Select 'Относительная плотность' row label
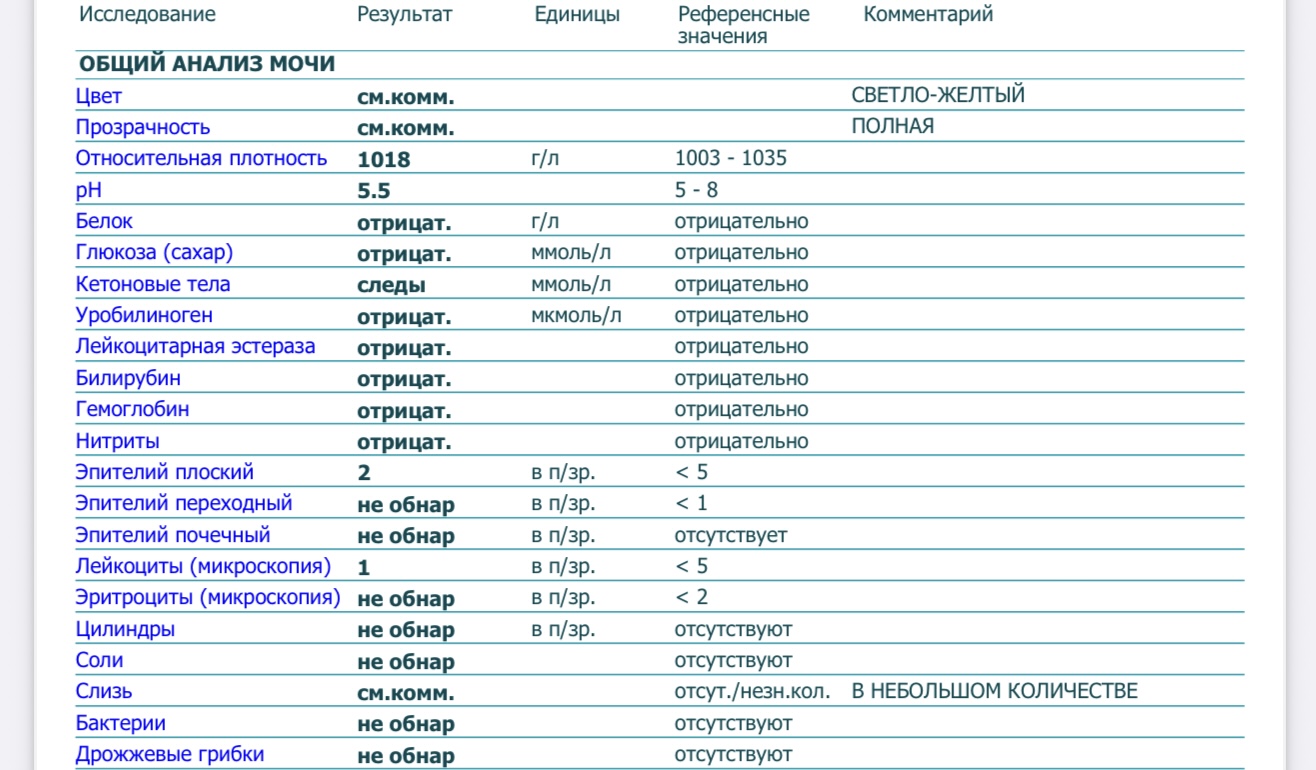The width and height of the screenshot is (1316, 770). (x=201, y=158)
